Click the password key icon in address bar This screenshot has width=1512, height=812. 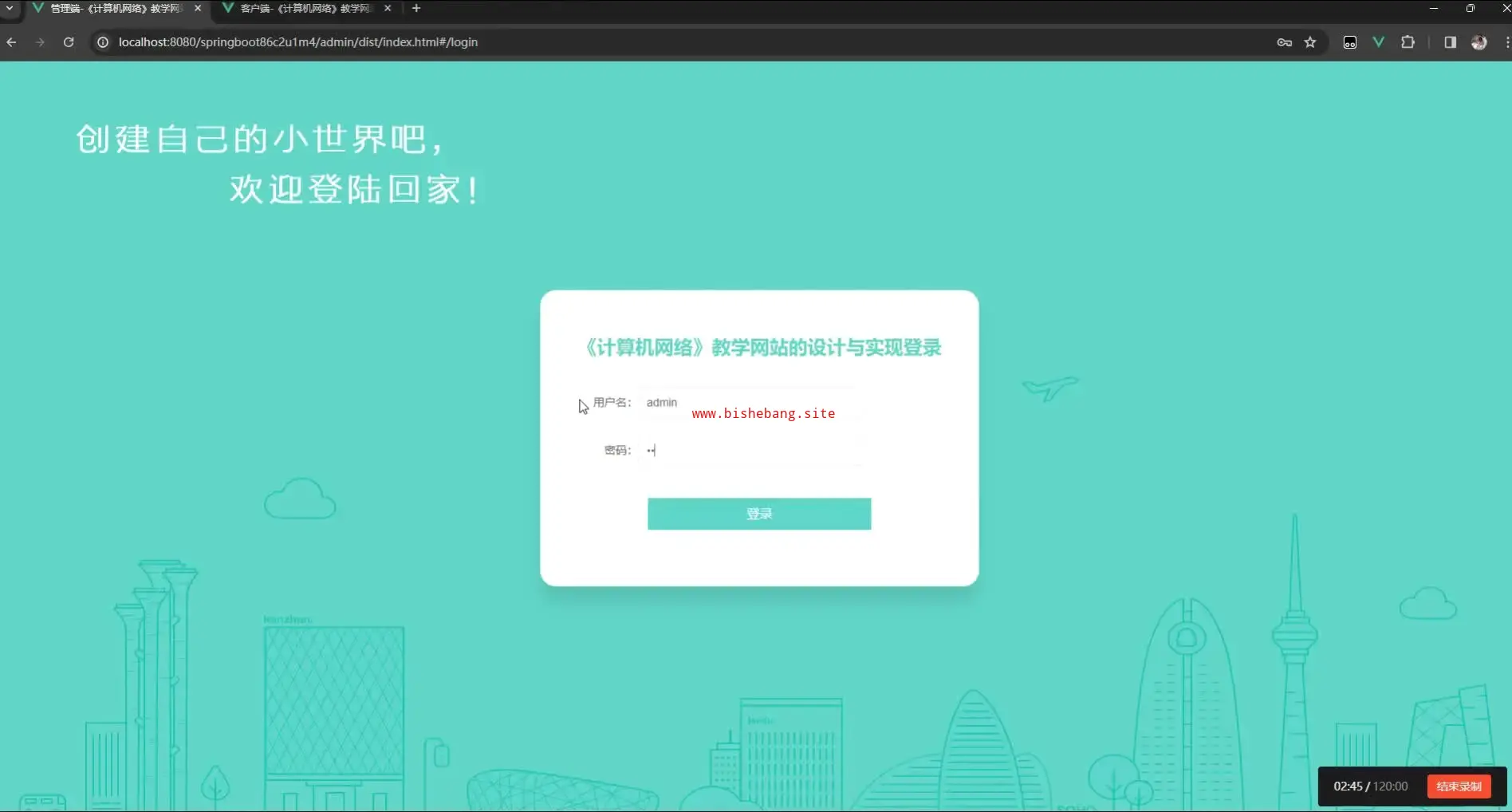[x=1284, y=42]
